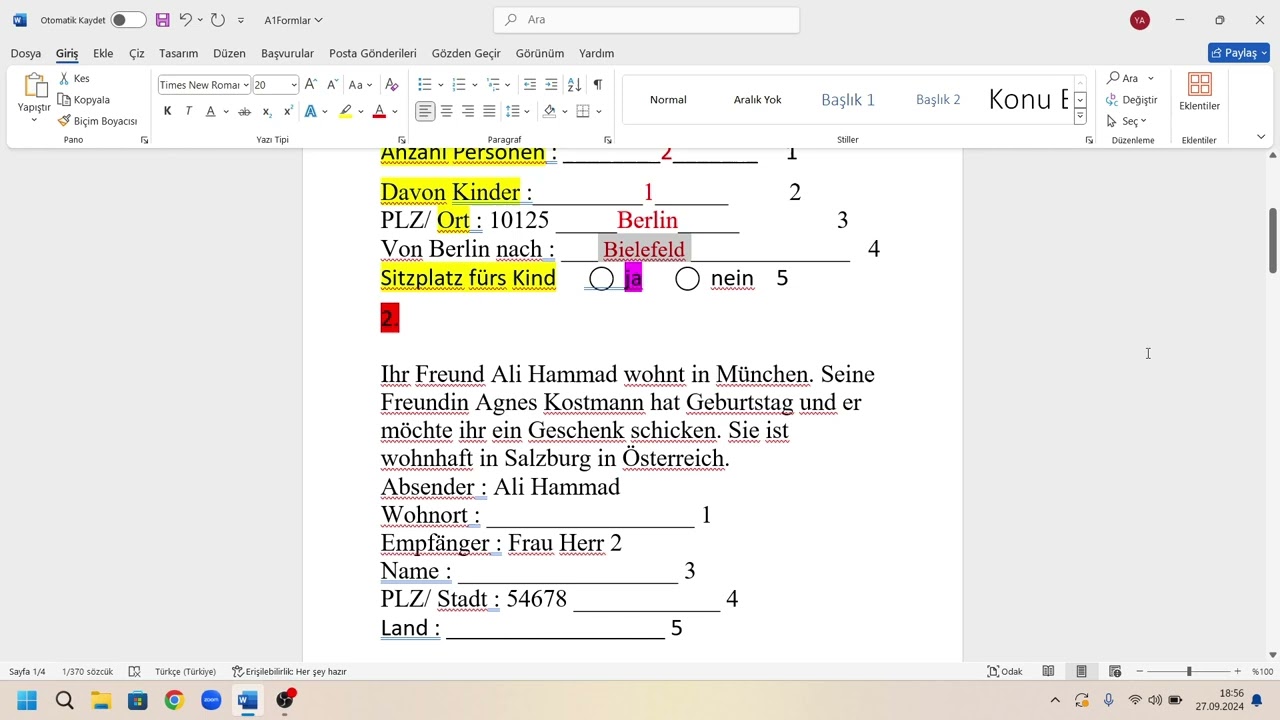Screen dimensions: 1280x720
Task: Adjust the zoom slider handle
Action: (1189, 672)
